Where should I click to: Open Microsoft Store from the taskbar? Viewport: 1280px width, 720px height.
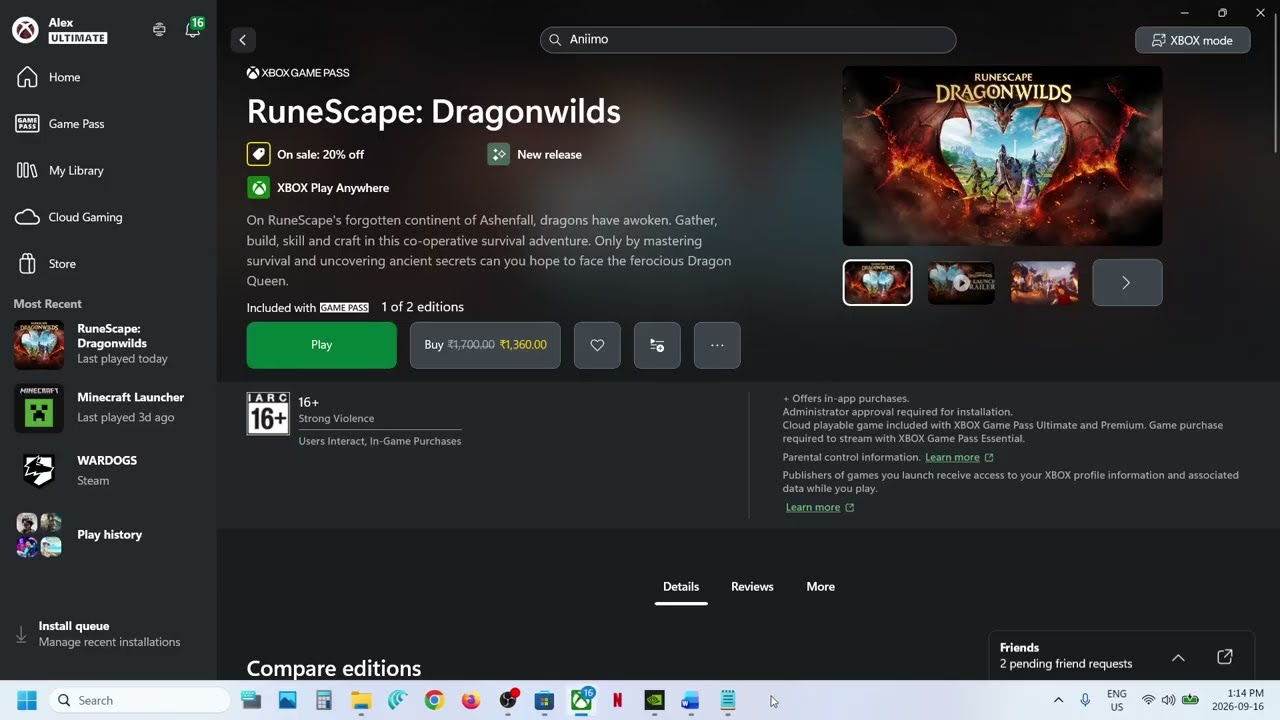coord(544,701)
